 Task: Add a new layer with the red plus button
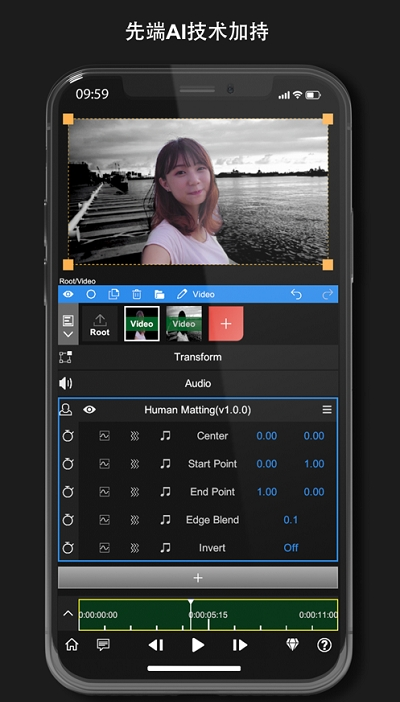pyautogui.click(x=226, y=324)
